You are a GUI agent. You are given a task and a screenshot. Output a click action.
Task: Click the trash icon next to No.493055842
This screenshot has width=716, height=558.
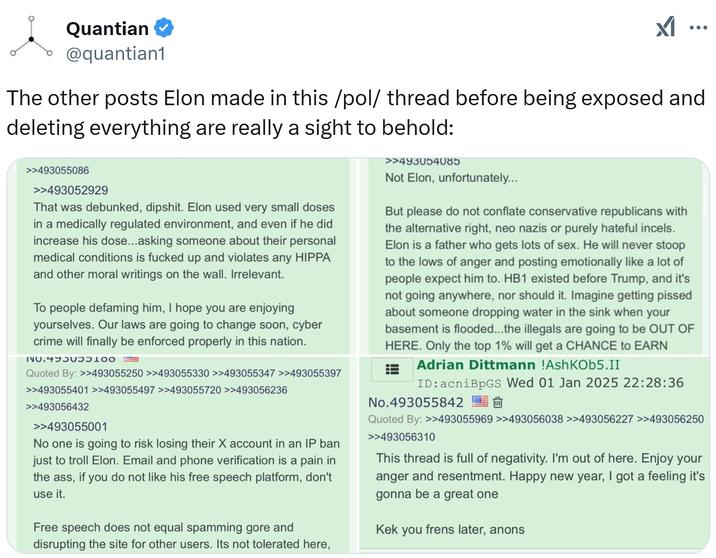coord(498,402)
